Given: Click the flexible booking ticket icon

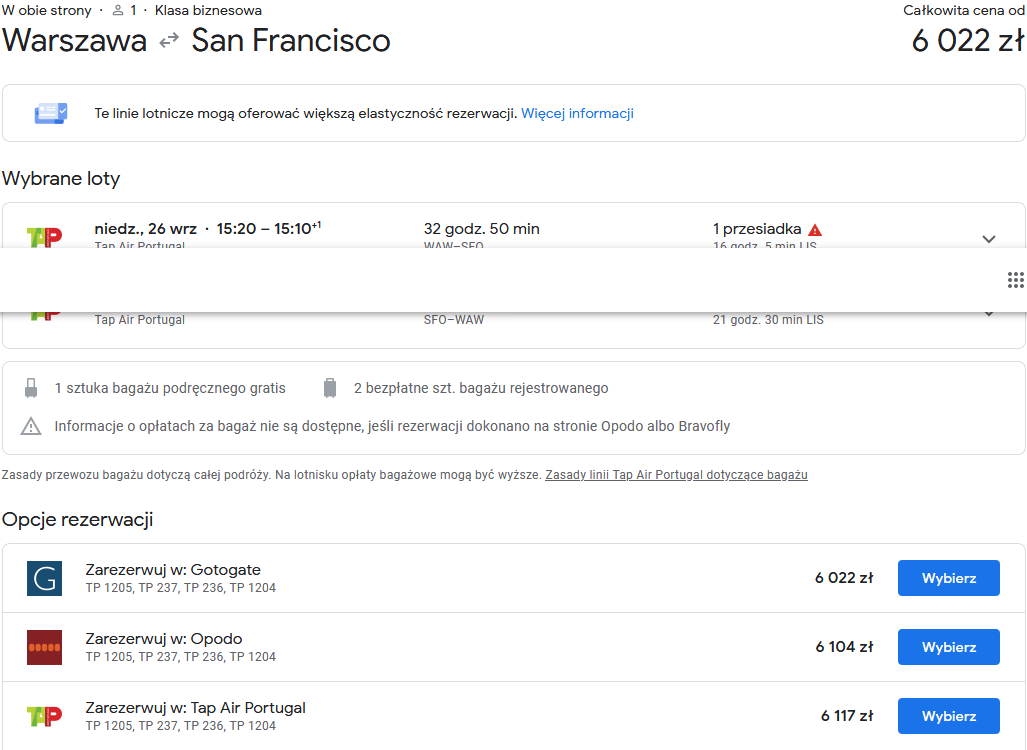Looking at the screenshot, I should point(51,113).
